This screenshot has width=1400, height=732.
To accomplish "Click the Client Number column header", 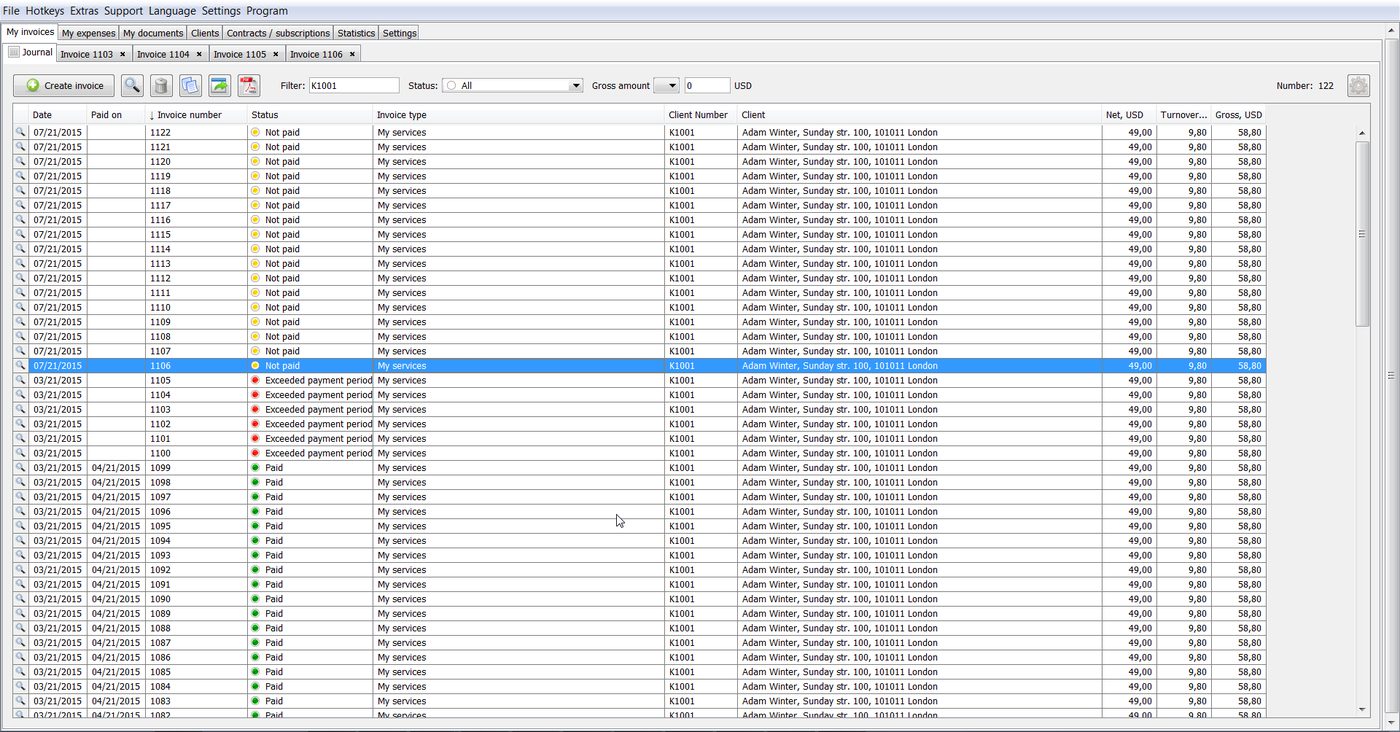I will pyautogui.click(x=701, y=115).
